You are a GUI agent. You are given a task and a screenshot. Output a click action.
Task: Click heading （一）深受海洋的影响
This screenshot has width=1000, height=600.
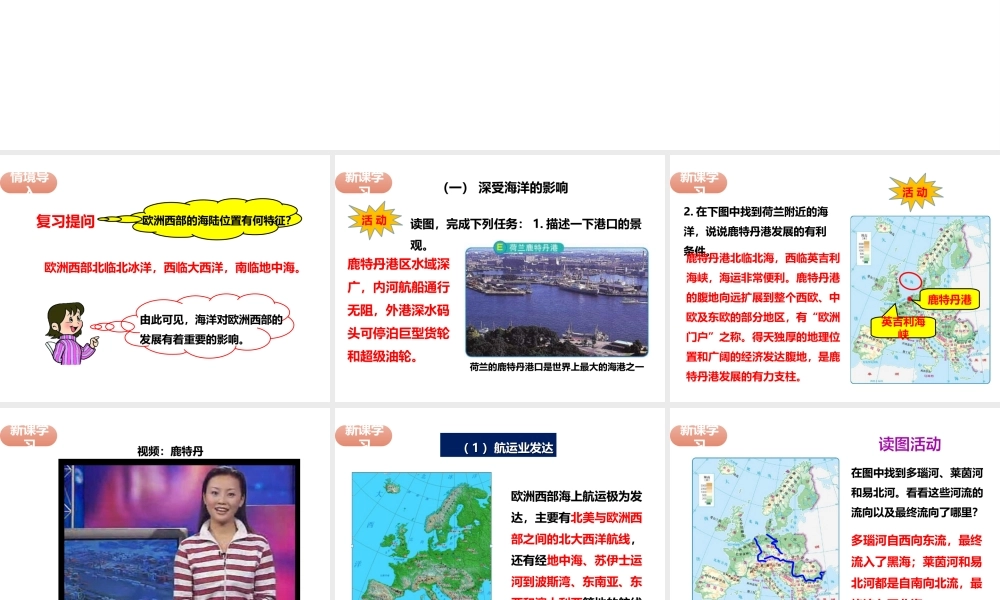(506, 187)
